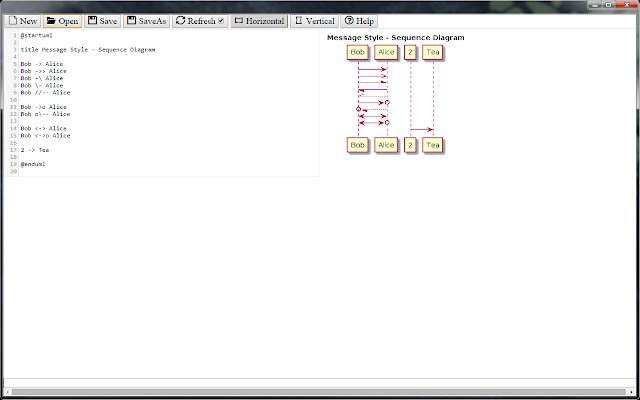This screenshot has width=640, height=400.
Task: Click the lower Tea participant box in the diagram
Action: pos(432,145)
